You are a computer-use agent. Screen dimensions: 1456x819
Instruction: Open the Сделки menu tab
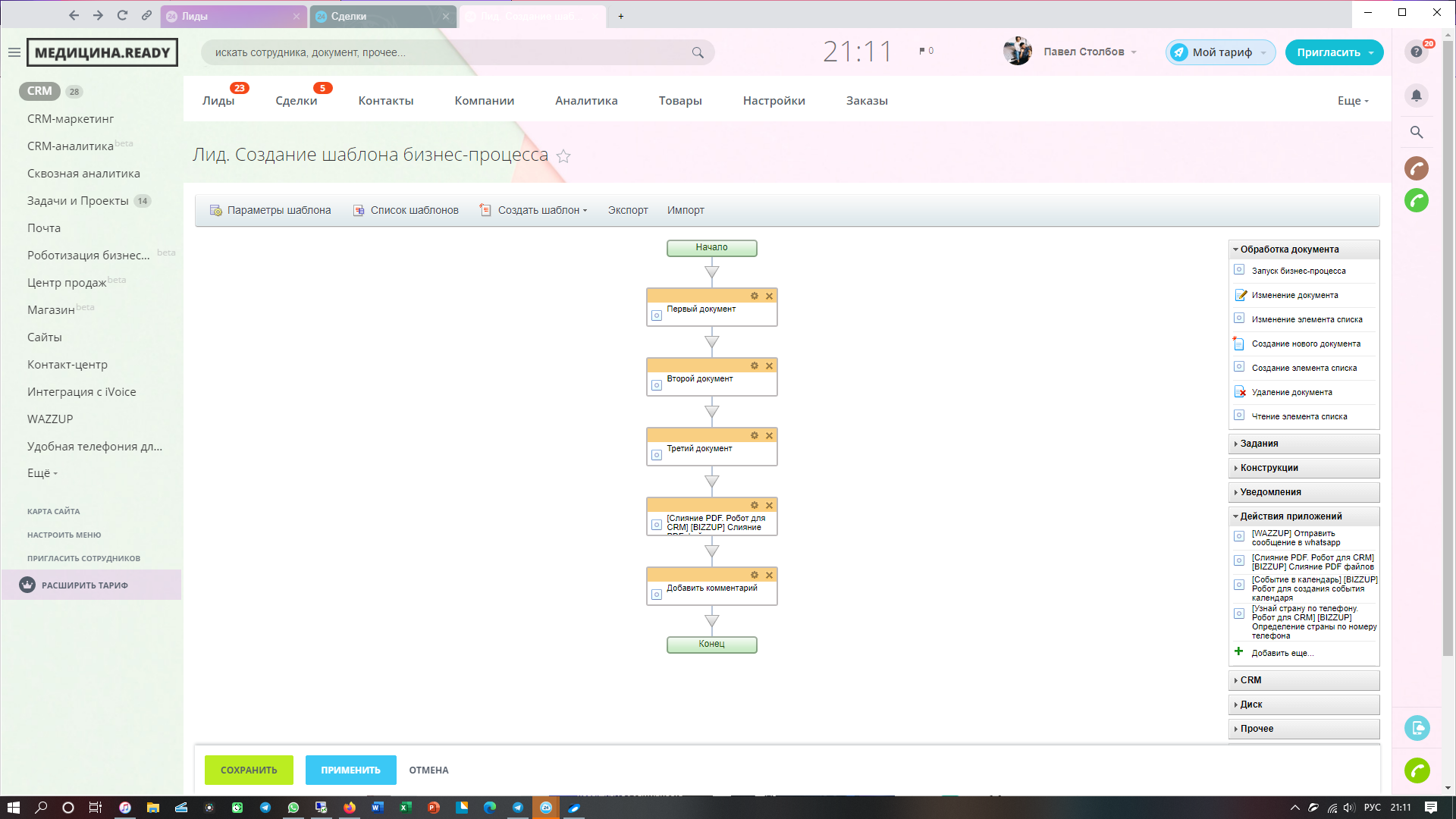pyautogui.click(x=297, y=101)
